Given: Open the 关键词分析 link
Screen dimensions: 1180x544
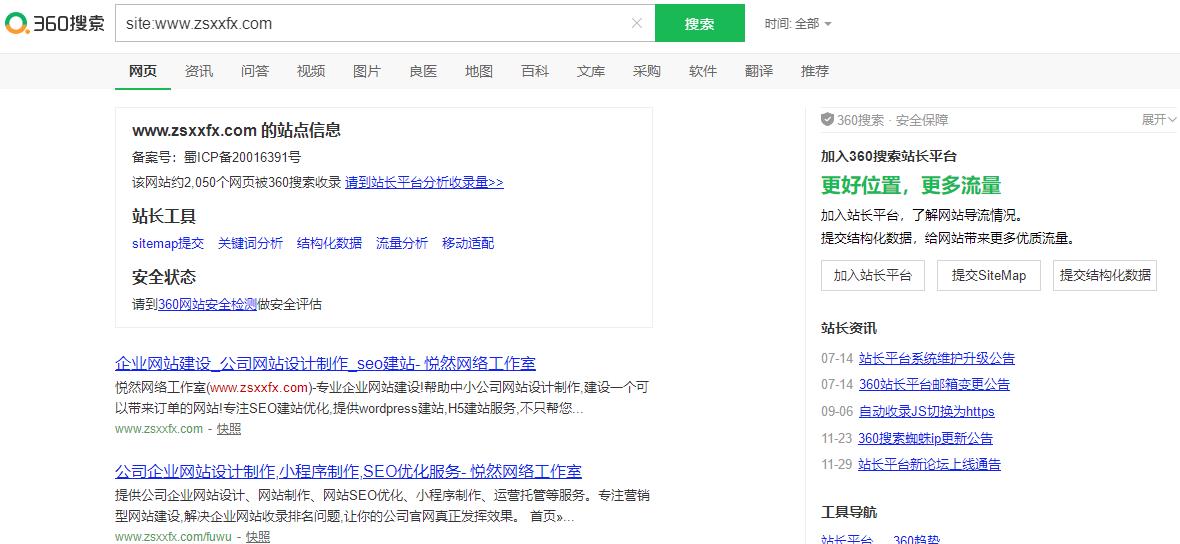Looking at the screenshot, I should pyautogui.click(x=251, y=243).
